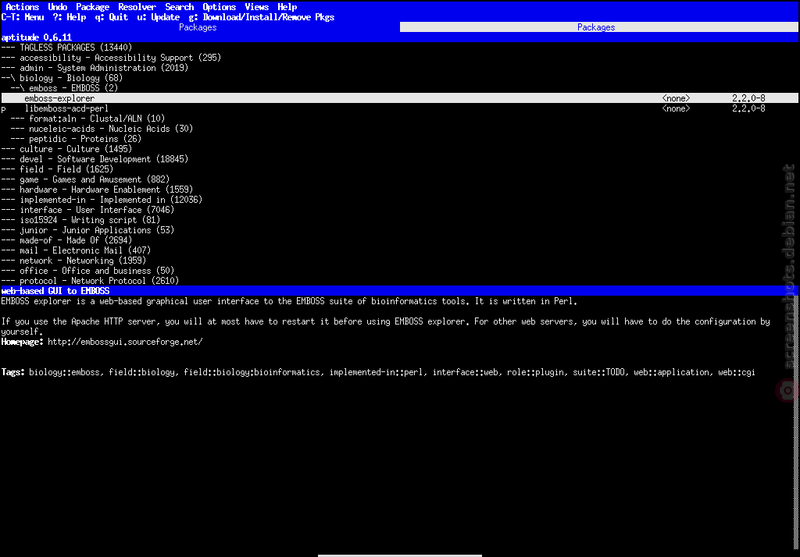The image size is (800, 557).
Task: Expand devel - Software Development group
Action: point(95,160)
